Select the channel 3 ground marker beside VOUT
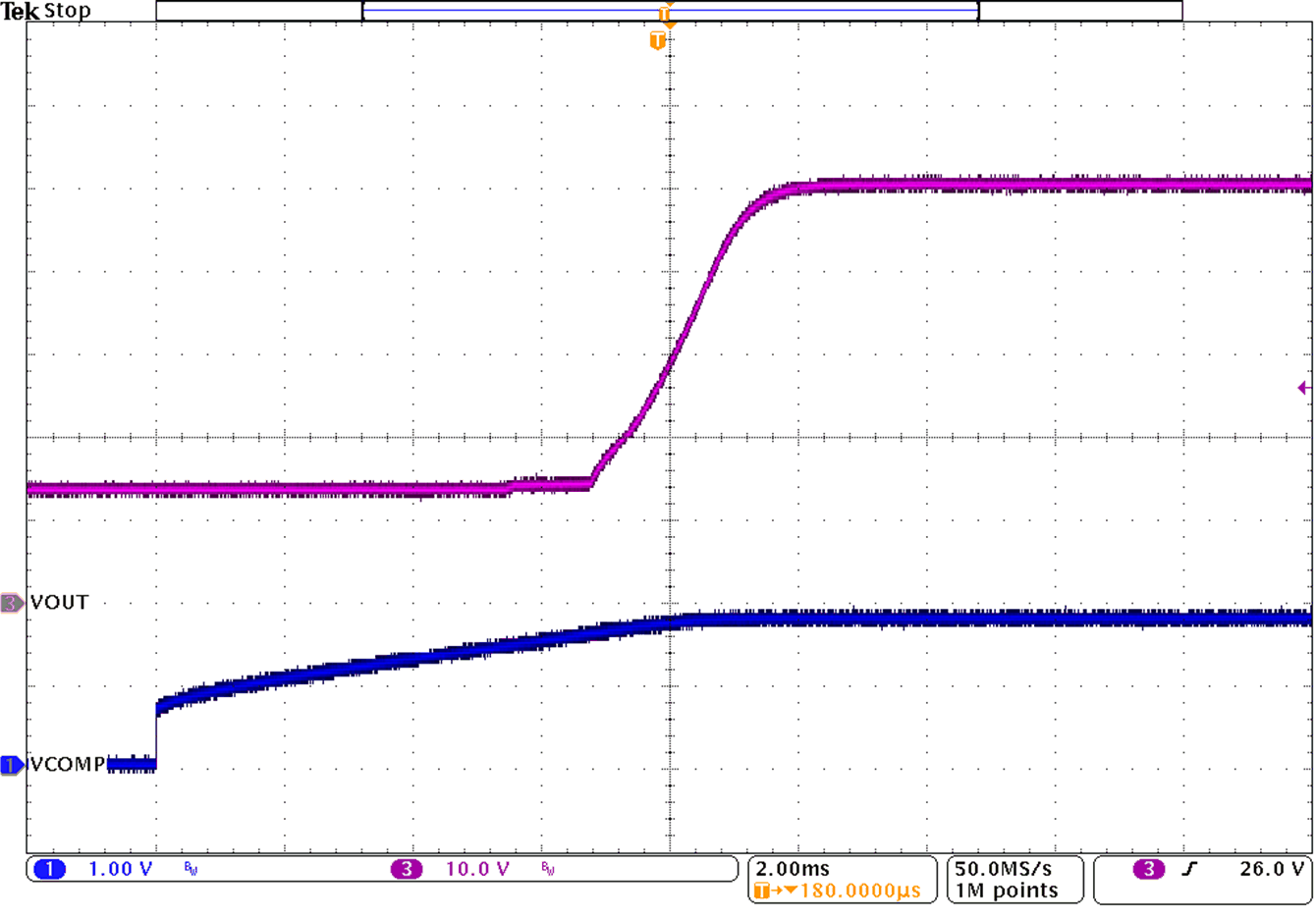 (12, 603)
